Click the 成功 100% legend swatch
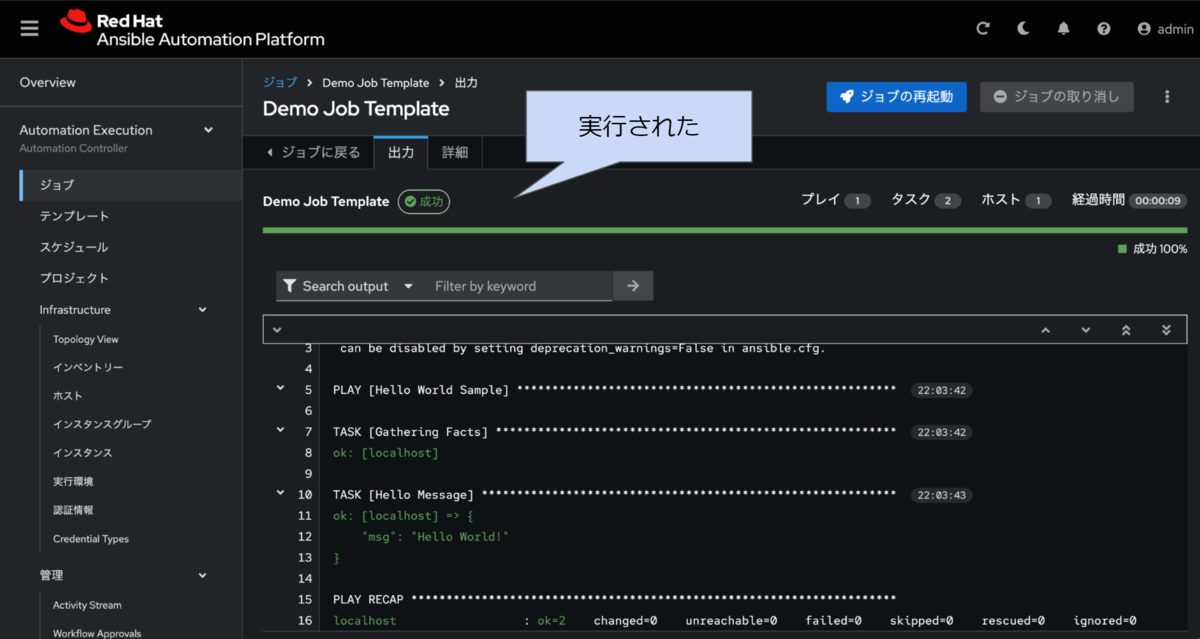Screen dimensions: 1200x639 (x=1122, y=248)
